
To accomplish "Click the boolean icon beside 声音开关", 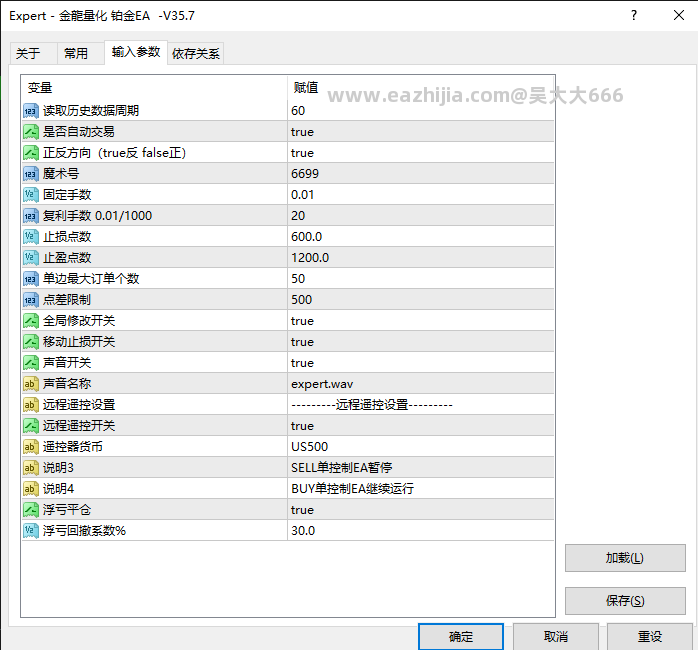I will pyautogui.click(x=31, y=363).
